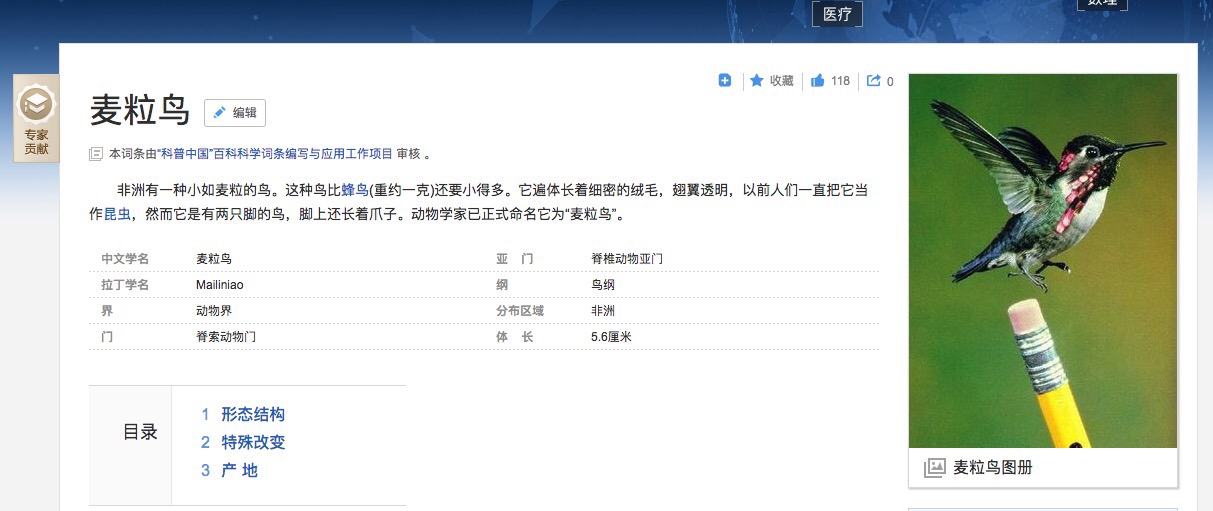Click the gallery icon beside 麦粒鸟图册
1213x511 pixels.
coord(934,467)
